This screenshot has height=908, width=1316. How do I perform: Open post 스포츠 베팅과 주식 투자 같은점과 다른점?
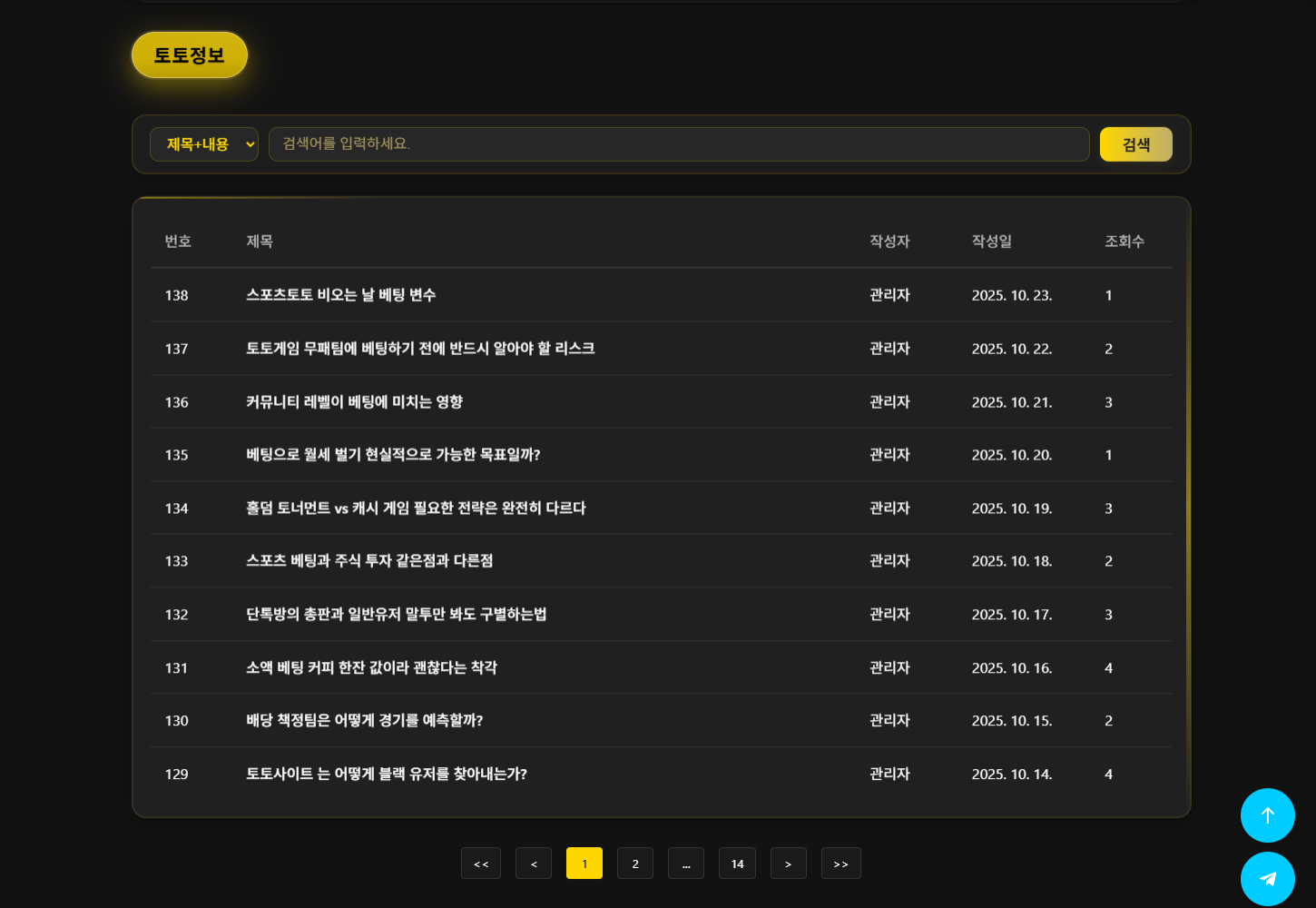point(369,561)
